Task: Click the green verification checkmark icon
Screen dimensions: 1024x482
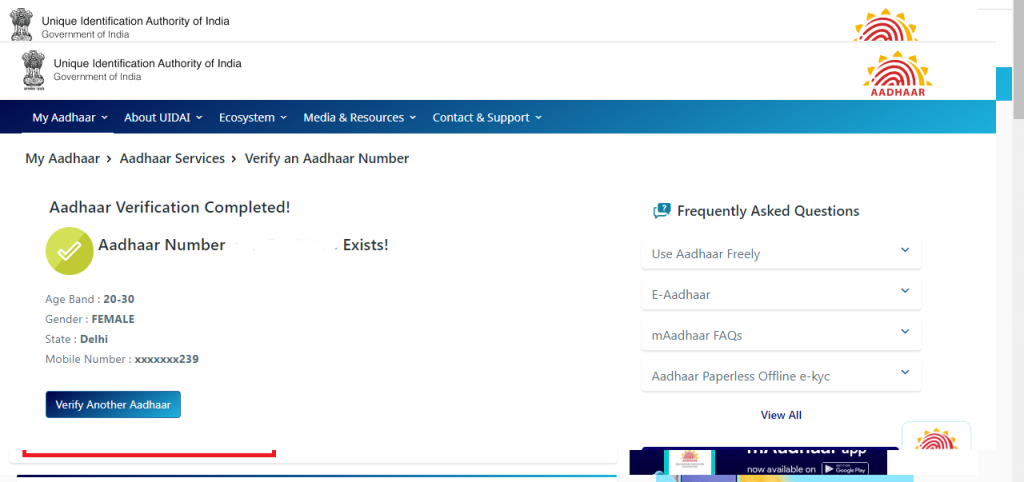Action: tap(69, 251)
